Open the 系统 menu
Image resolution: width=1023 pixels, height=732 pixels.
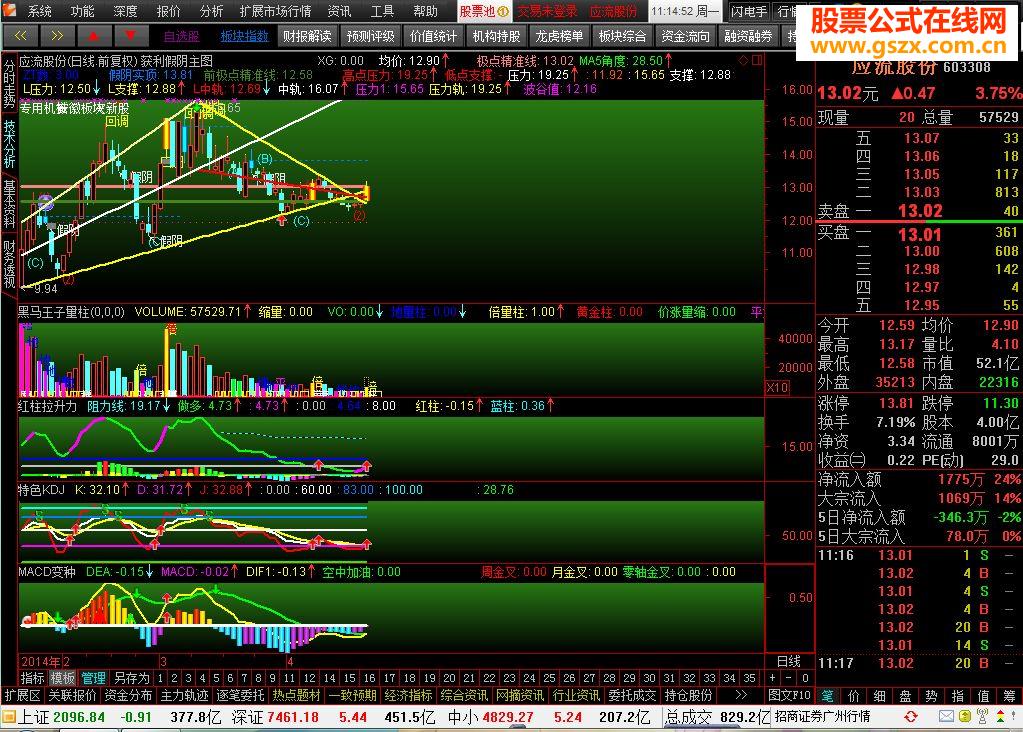[x=40, y=11]
